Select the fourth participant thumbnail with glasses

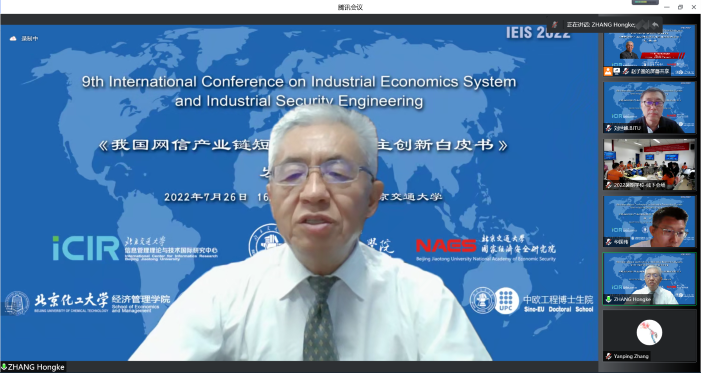point(649,221)
